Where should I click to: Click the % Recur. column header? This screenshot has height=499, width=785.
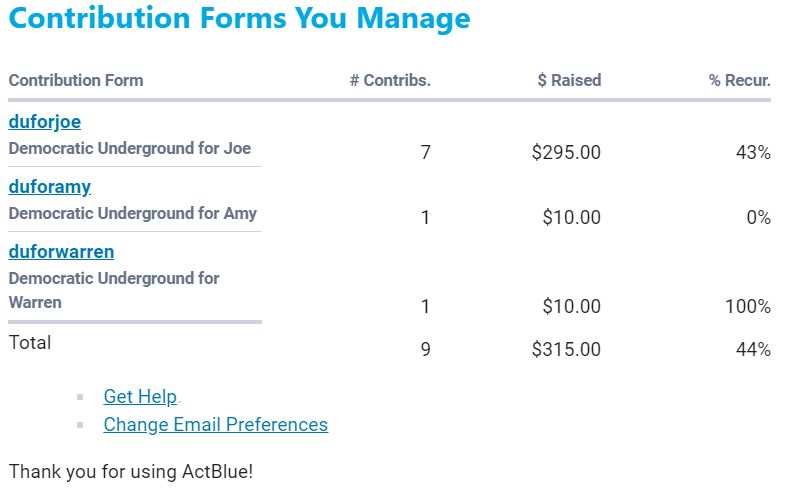(x=740, y=80)
